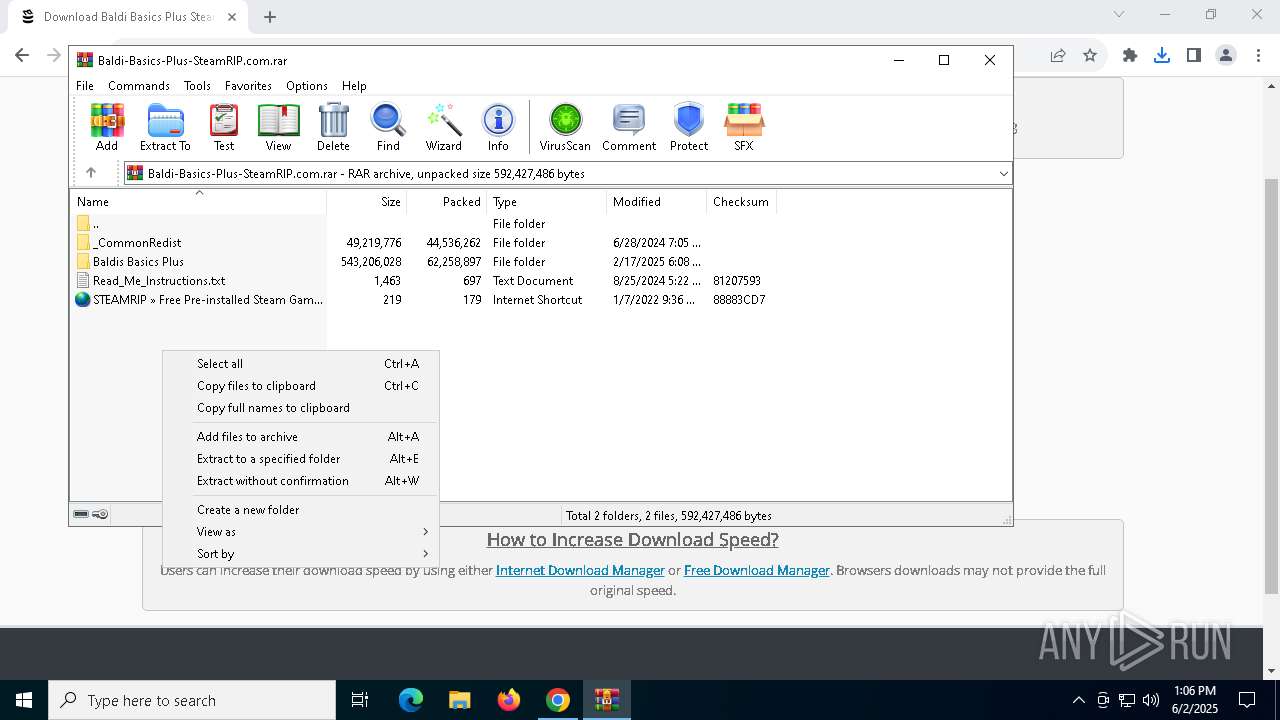1280x720 pixels.
Task: Choose Copy full names to clipboard
Action: [x=300, y=408]
